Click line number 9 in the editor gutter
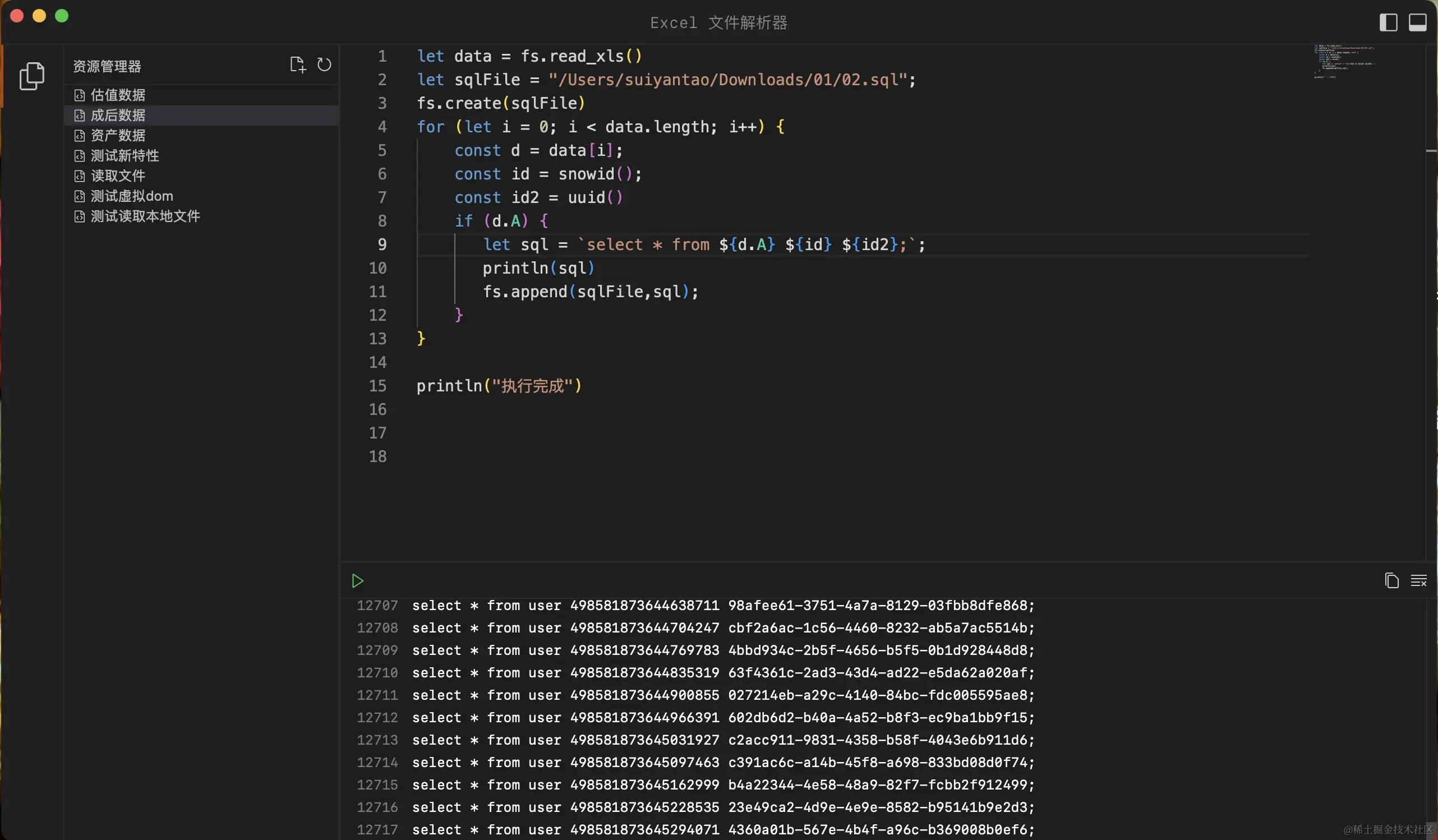Screen dimensions: 1438x840 [382, 245]
